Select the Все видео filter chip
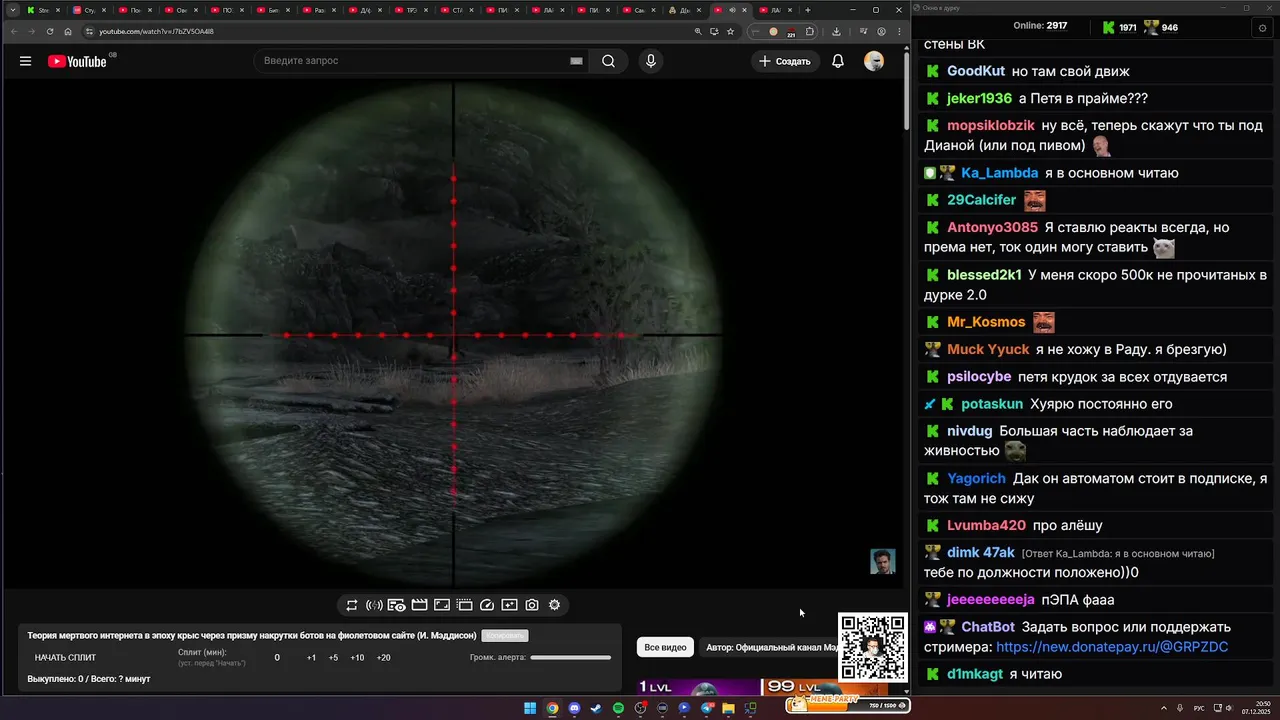The width and height of the screenshot is (1280, 720). click(x=665, y=647)
